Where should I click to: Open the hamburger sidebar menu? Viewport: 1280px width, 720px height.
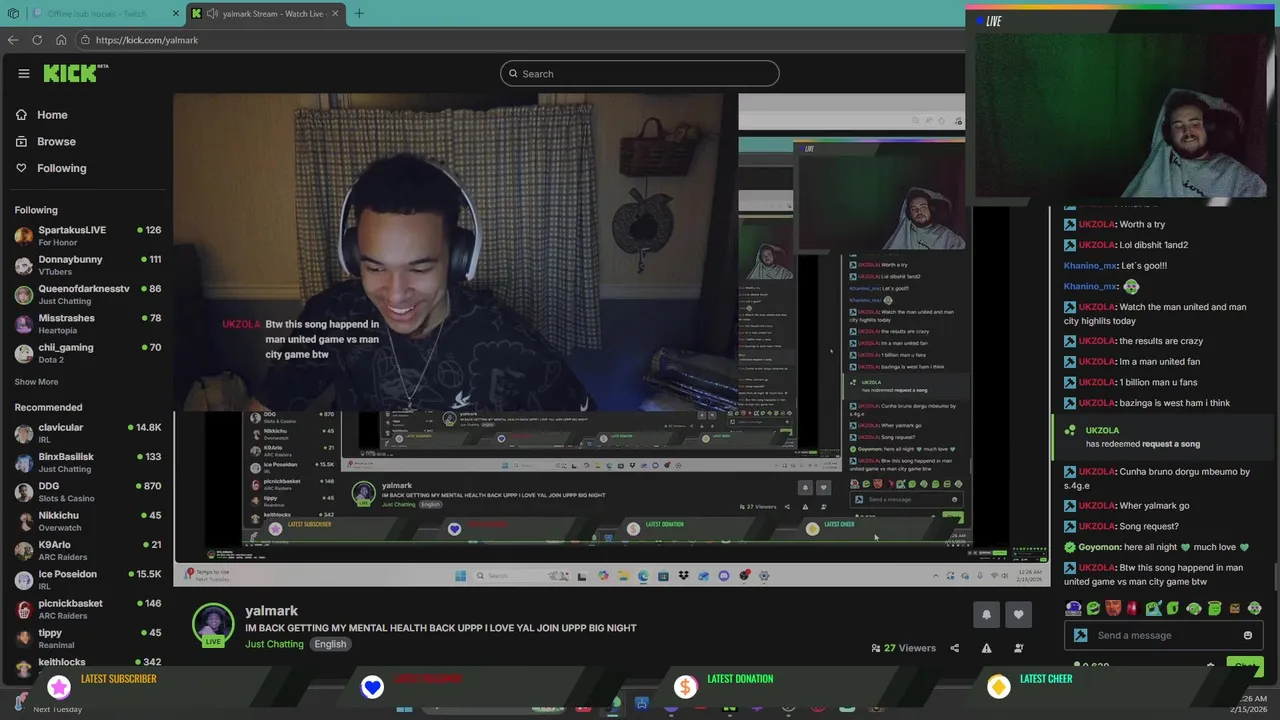[23, 73]
